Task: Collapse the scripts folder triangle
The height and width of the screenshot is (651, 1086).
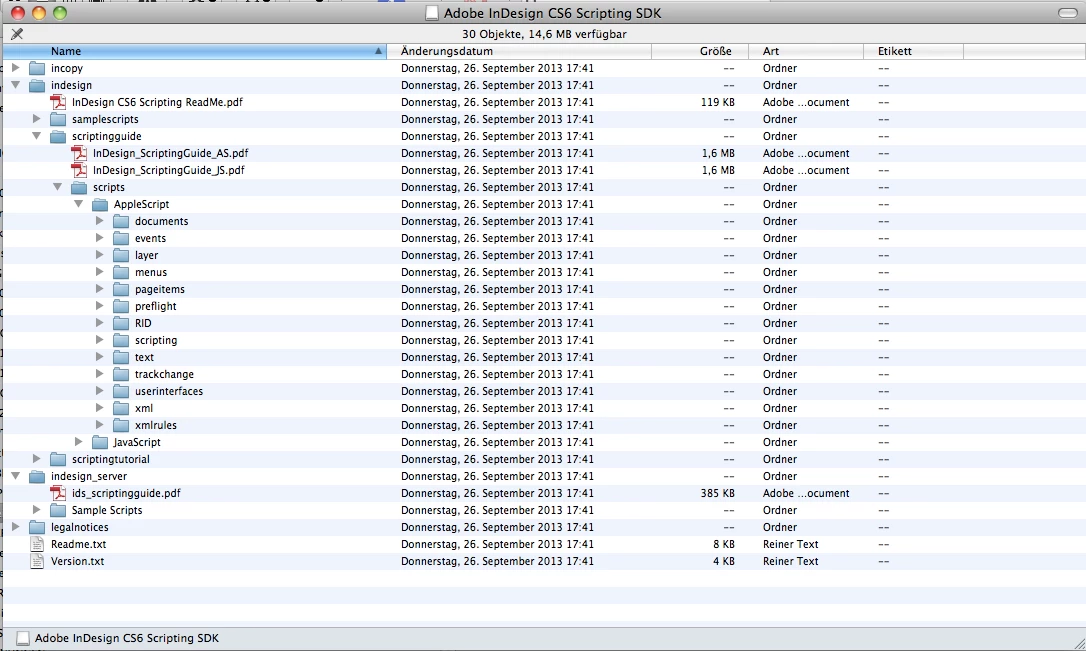Action: click(57, 187)
